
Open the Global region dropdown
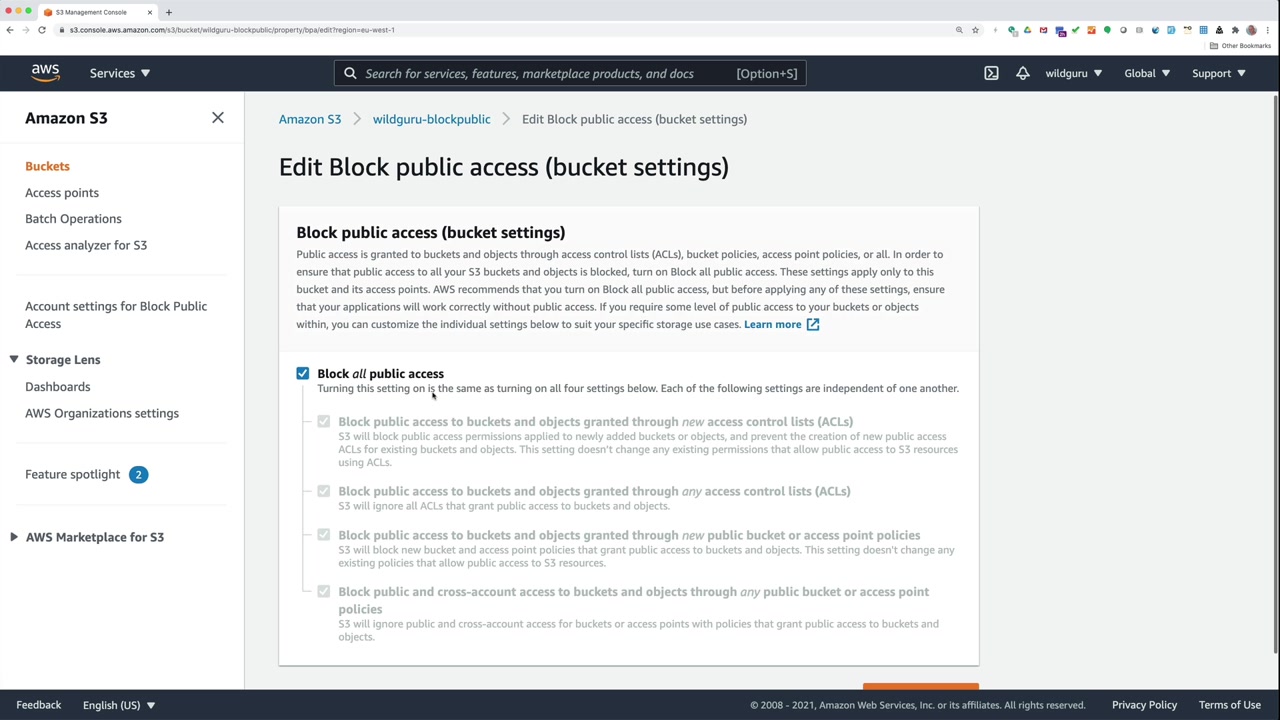[1146, 73]
